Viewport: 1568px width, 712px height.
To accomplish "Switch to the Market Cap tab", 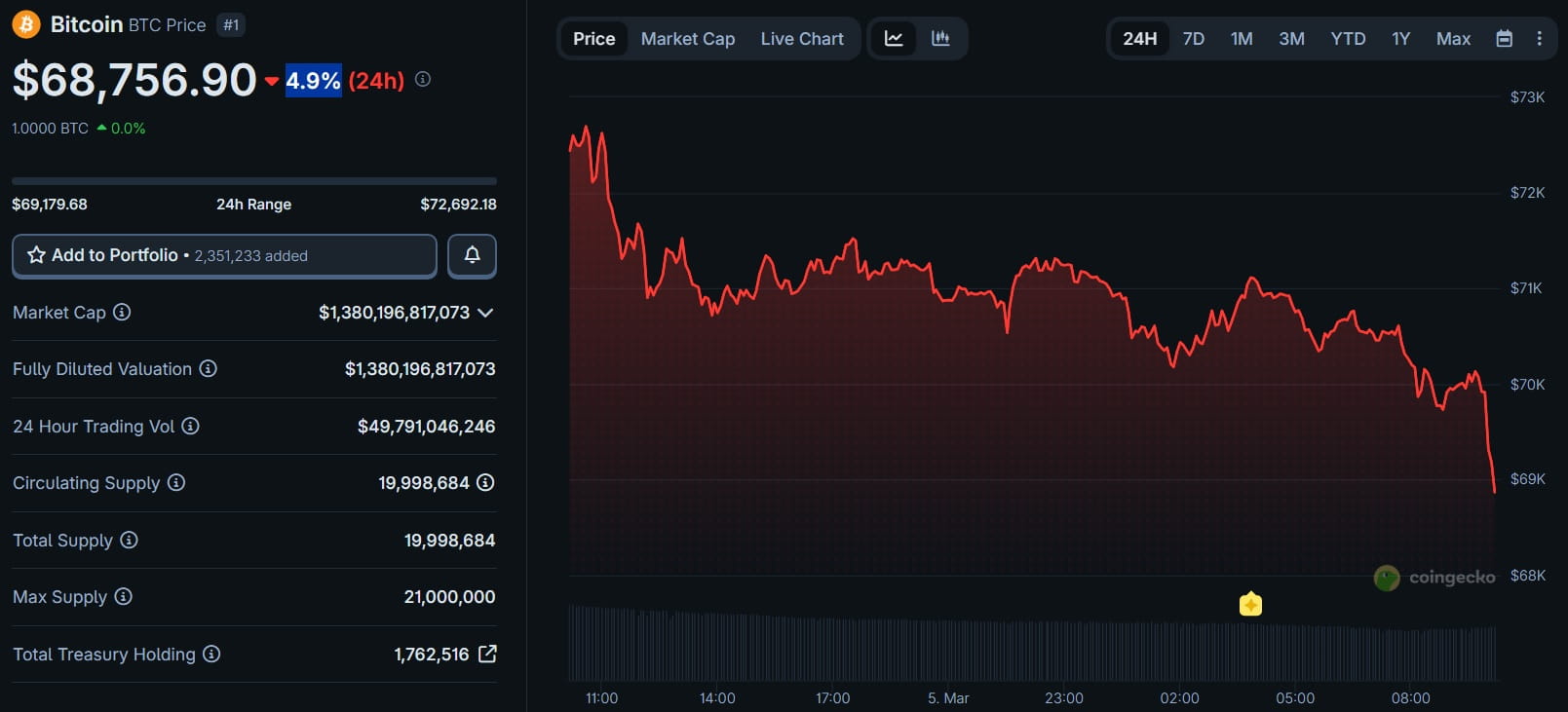I will tap(687, 39).
